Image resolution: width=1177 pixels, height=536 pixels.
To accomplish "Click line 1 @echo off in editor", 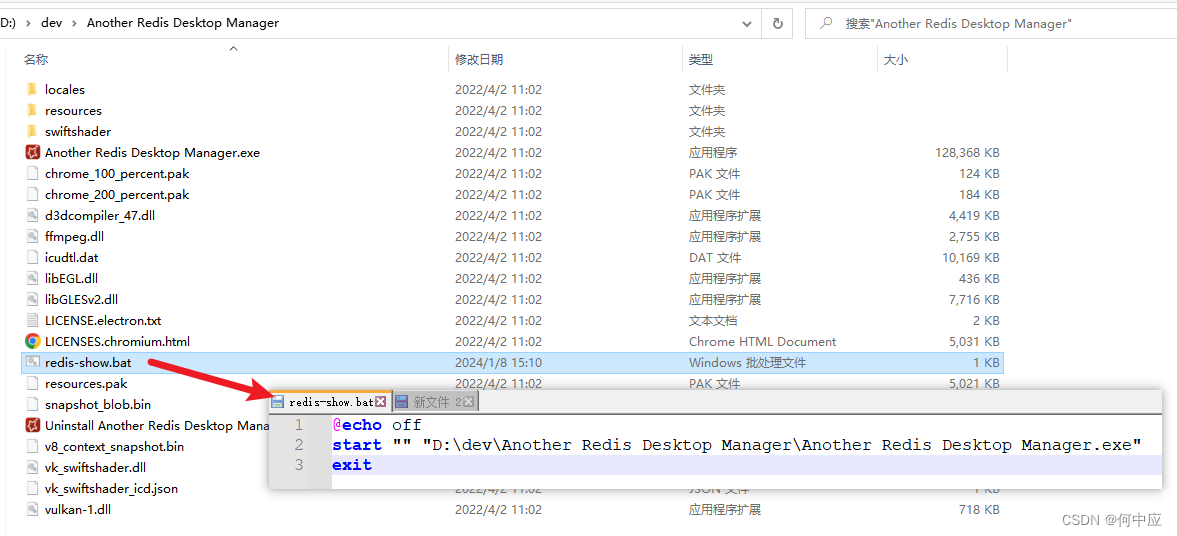I will point(377,426).
